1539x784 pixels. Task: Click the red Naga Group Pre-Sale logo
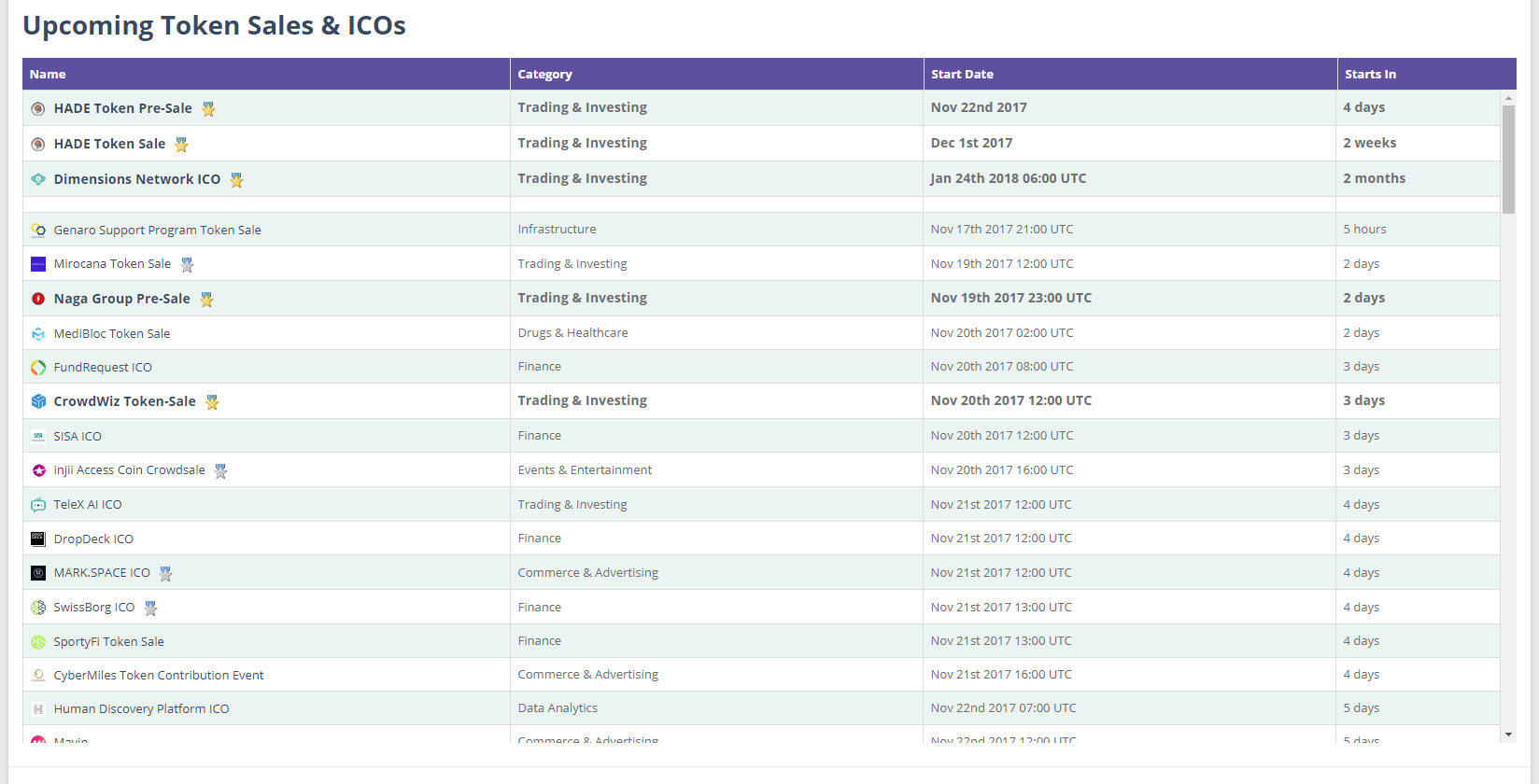(38, 299)
